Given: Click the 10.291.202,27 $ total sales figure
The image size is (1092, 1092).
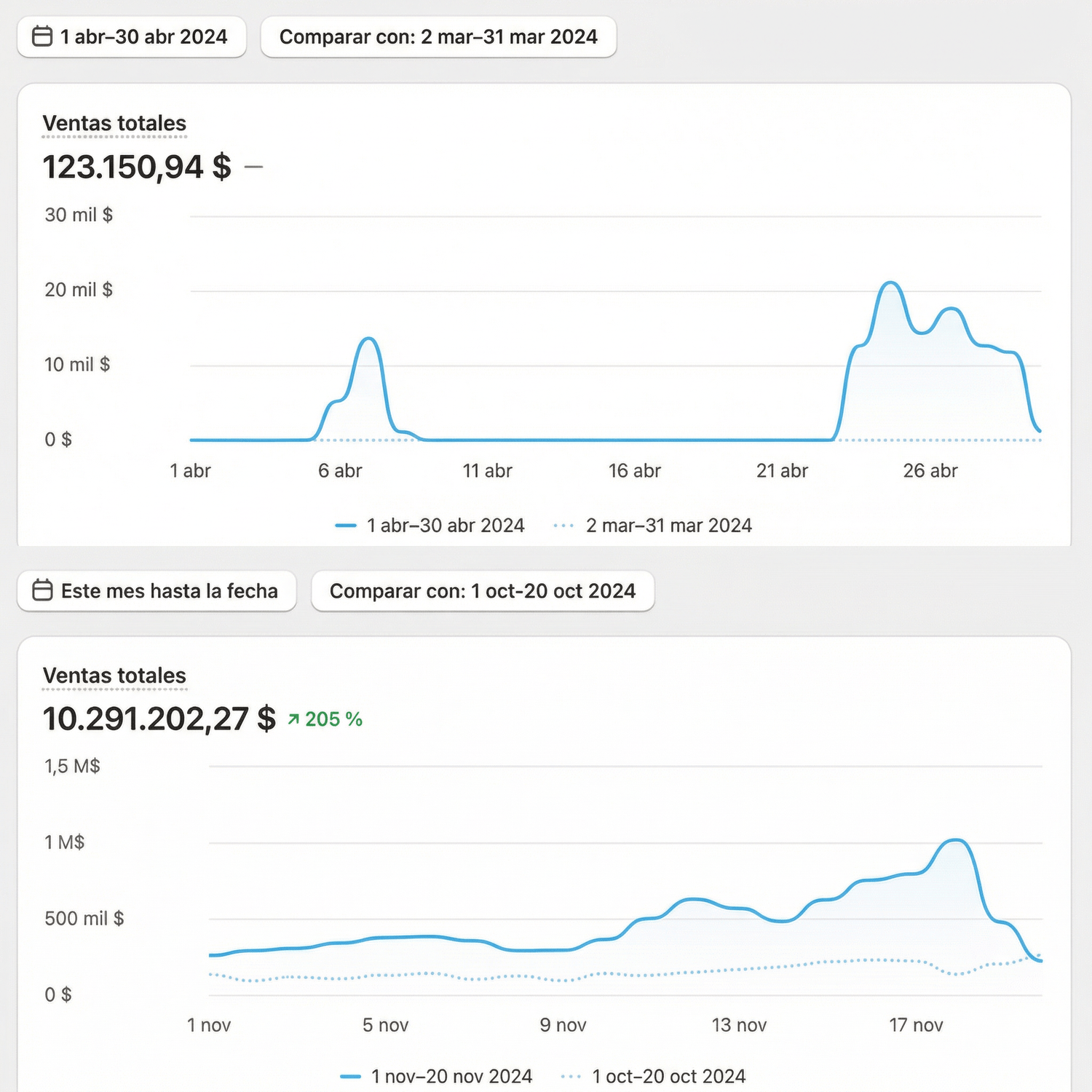Looking at the screenshot, I should pos(159,719).
